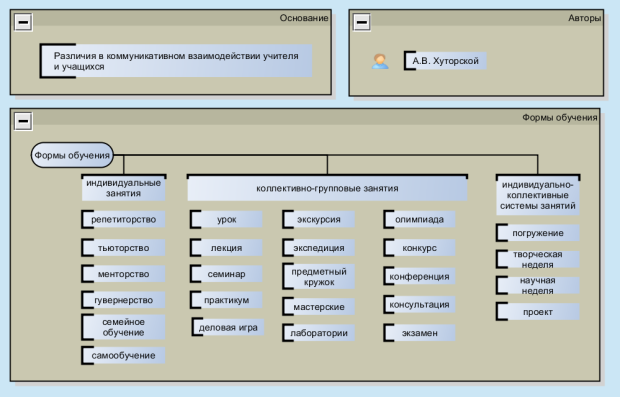Screen dimensions: 620x397
Task: Click the Формы обучения panel title text
Action: (x=560, y=117)
